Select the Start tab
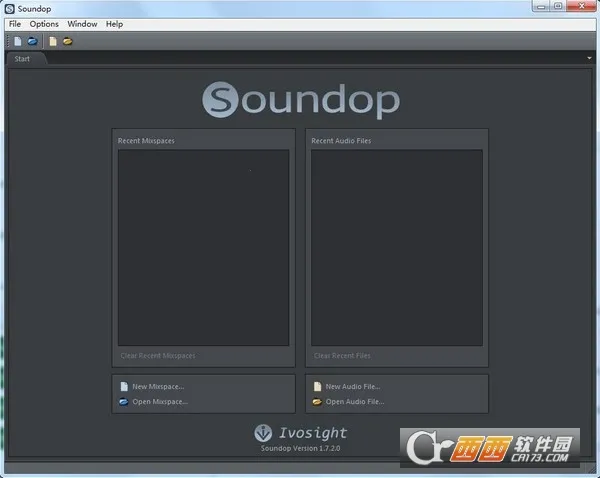The width and height of the screenshot is (600, 478). click(22, 59)
